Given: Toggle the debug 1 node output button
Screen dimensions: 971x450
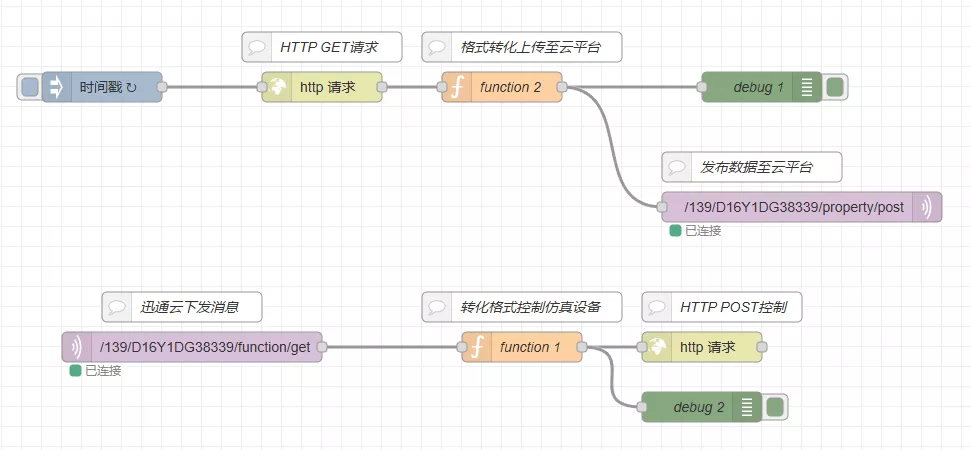Looking at the screenshot, I should point(835,87).
